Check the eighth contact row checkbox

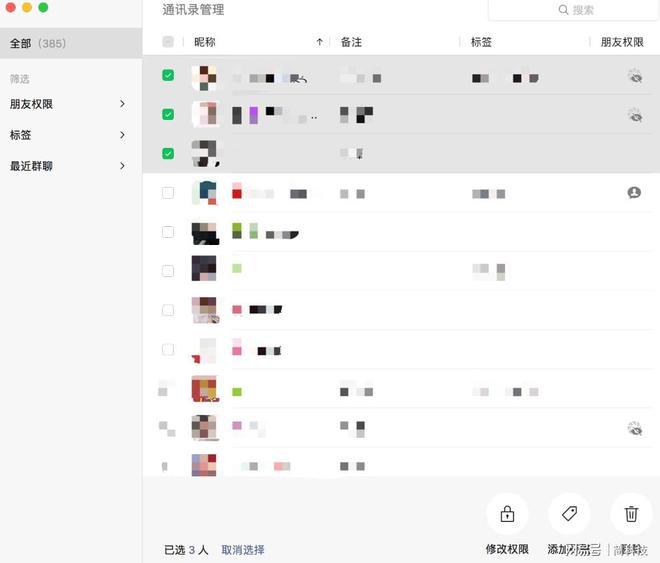168,349
